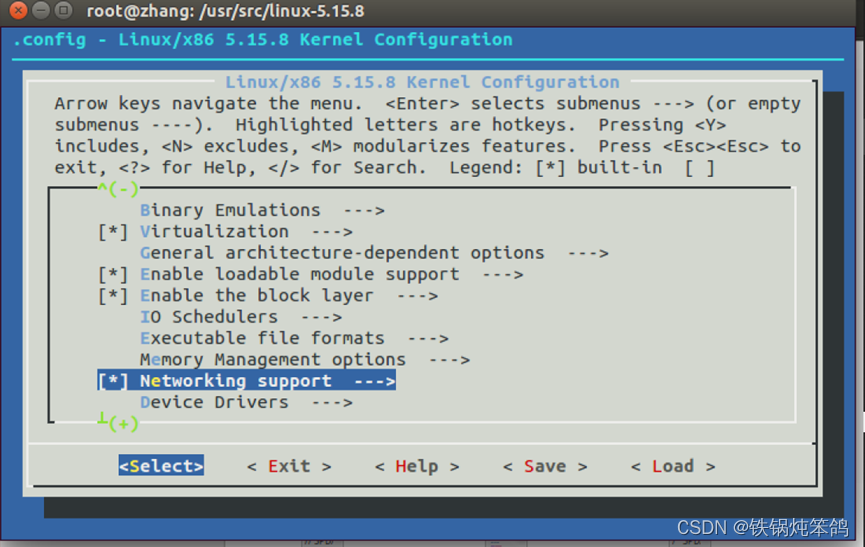Image resolution: width=865 pixels, height=547 pixels.
Task: Select the Enable the block layer entry
Action: [289, 296]
